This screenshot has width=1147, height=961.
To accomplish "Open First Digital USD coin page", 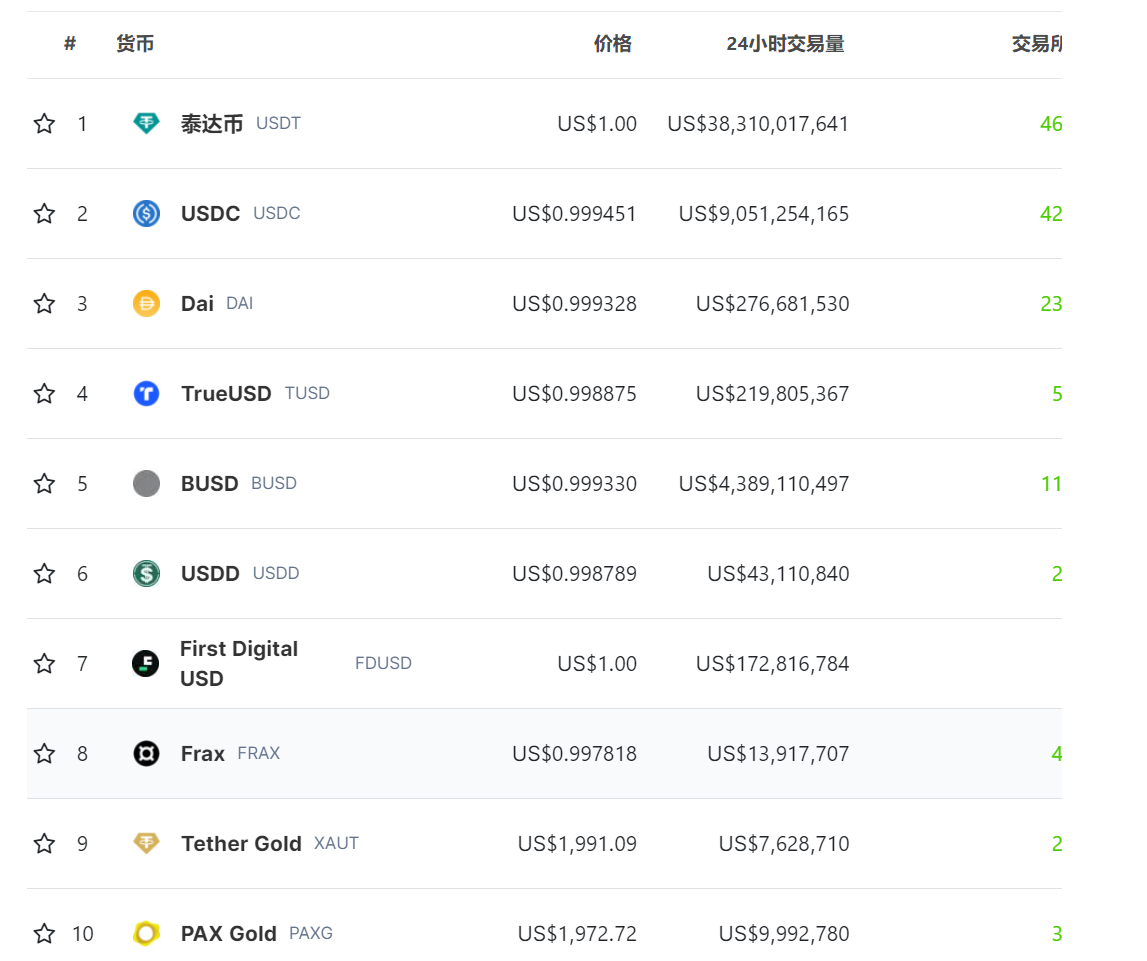I will (x=238, y=663).
